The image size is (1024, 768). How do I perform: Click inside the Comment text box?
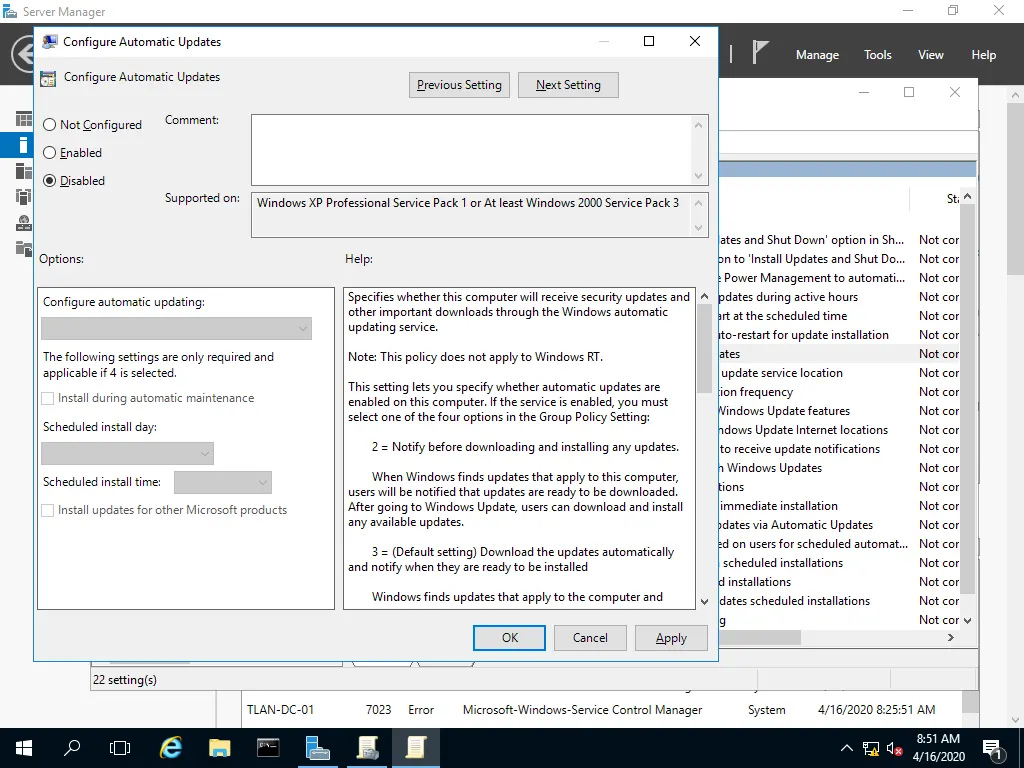coord(470,148)
